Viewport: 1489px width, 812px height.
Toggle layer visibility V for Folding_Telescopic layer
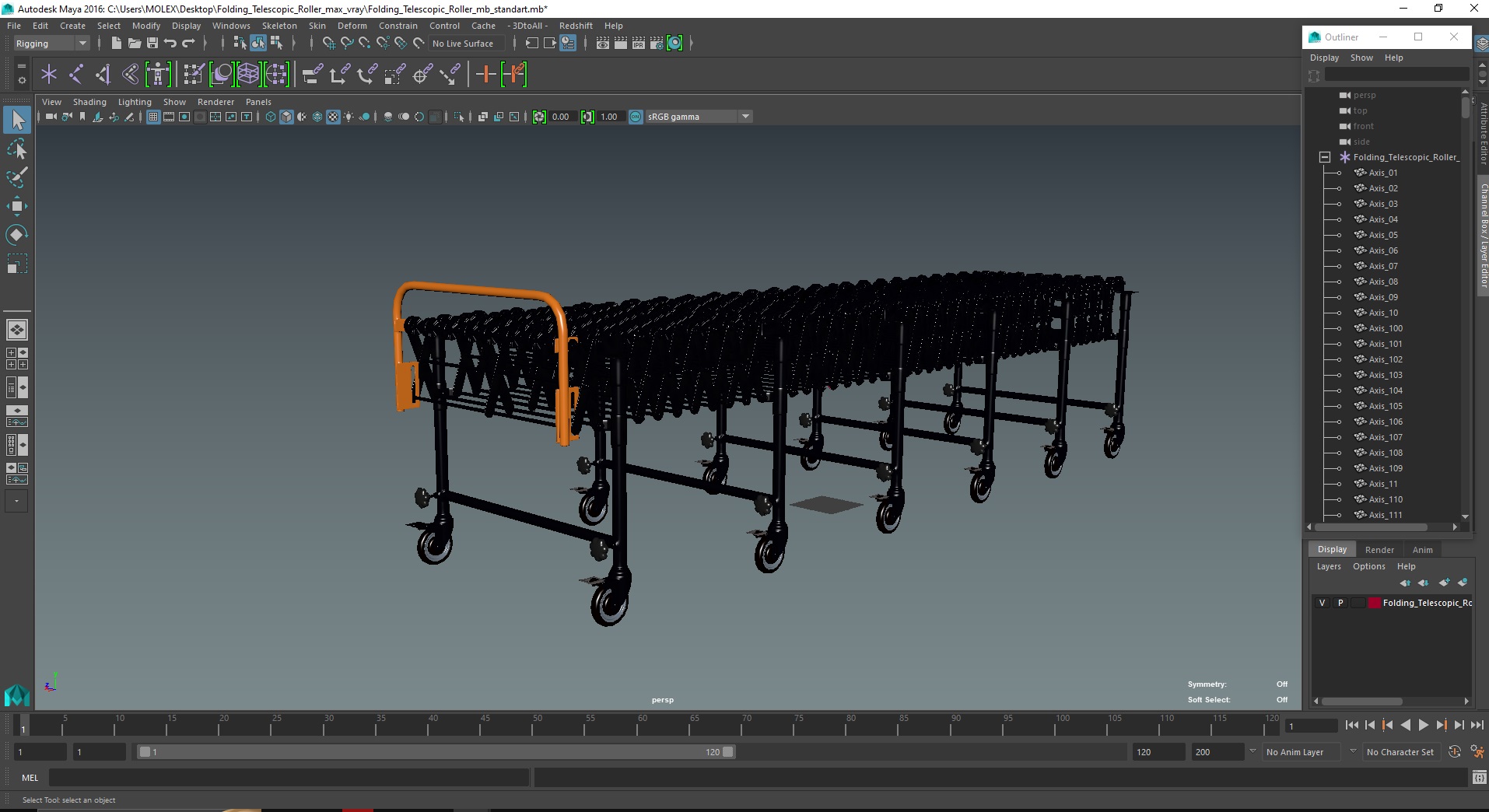point(1323,603)
